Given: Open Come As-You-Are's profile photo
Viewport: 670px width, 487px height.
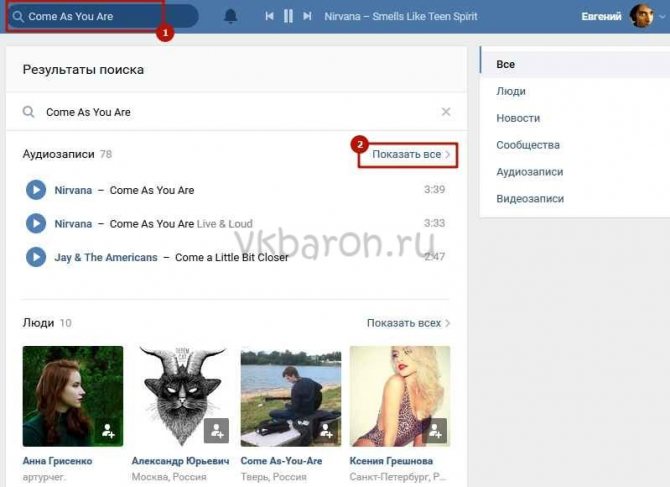Looking at the screenshot, I should (x=291, y=396).
